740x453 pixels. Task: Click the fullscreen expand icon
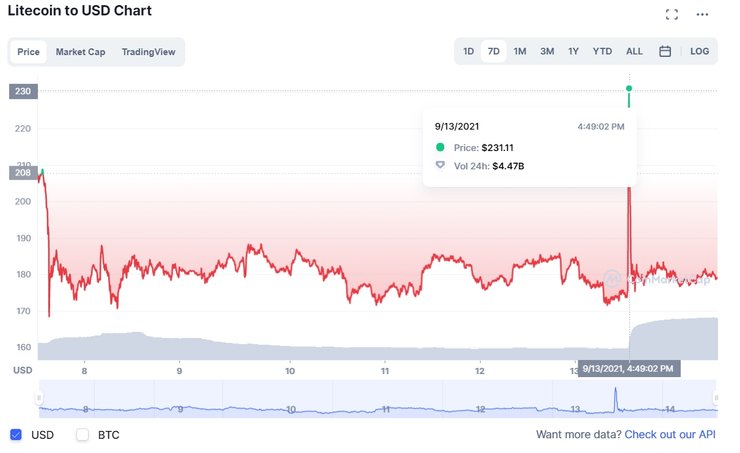tap(672, 15)
